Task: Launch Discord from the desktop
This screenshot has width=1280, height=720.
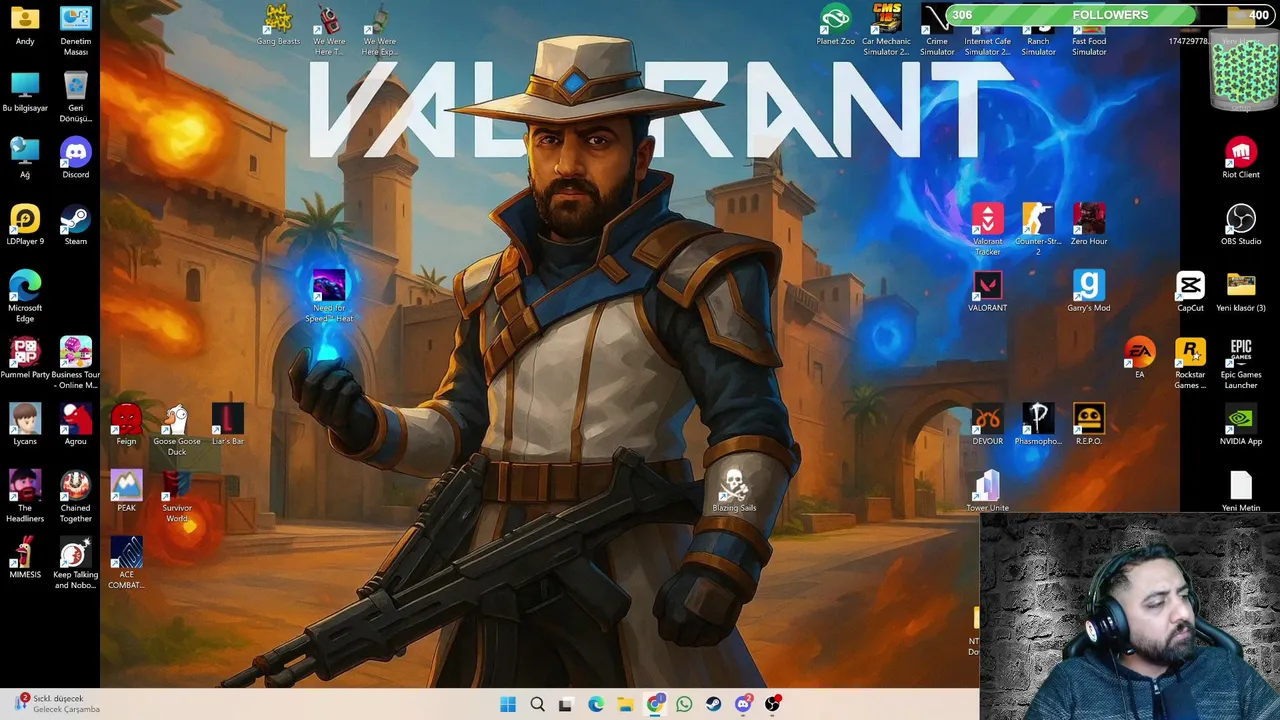Action: pos(75,159)
